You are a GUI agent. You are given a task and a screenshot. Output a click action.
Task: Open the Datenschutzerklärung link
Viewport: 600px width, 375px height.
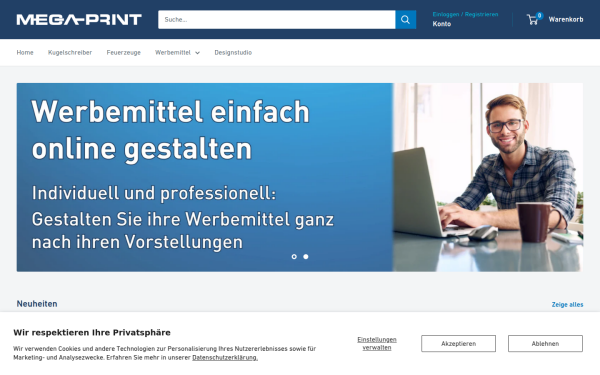[x=225, y=358]
